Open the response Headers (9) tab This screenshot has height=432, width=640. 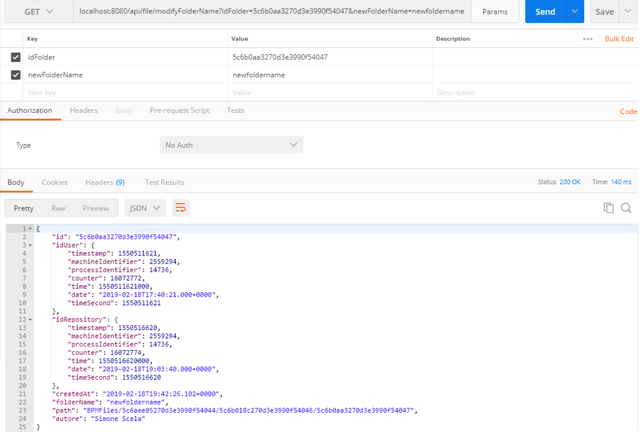pyautogui.click(x=105, y=182)
